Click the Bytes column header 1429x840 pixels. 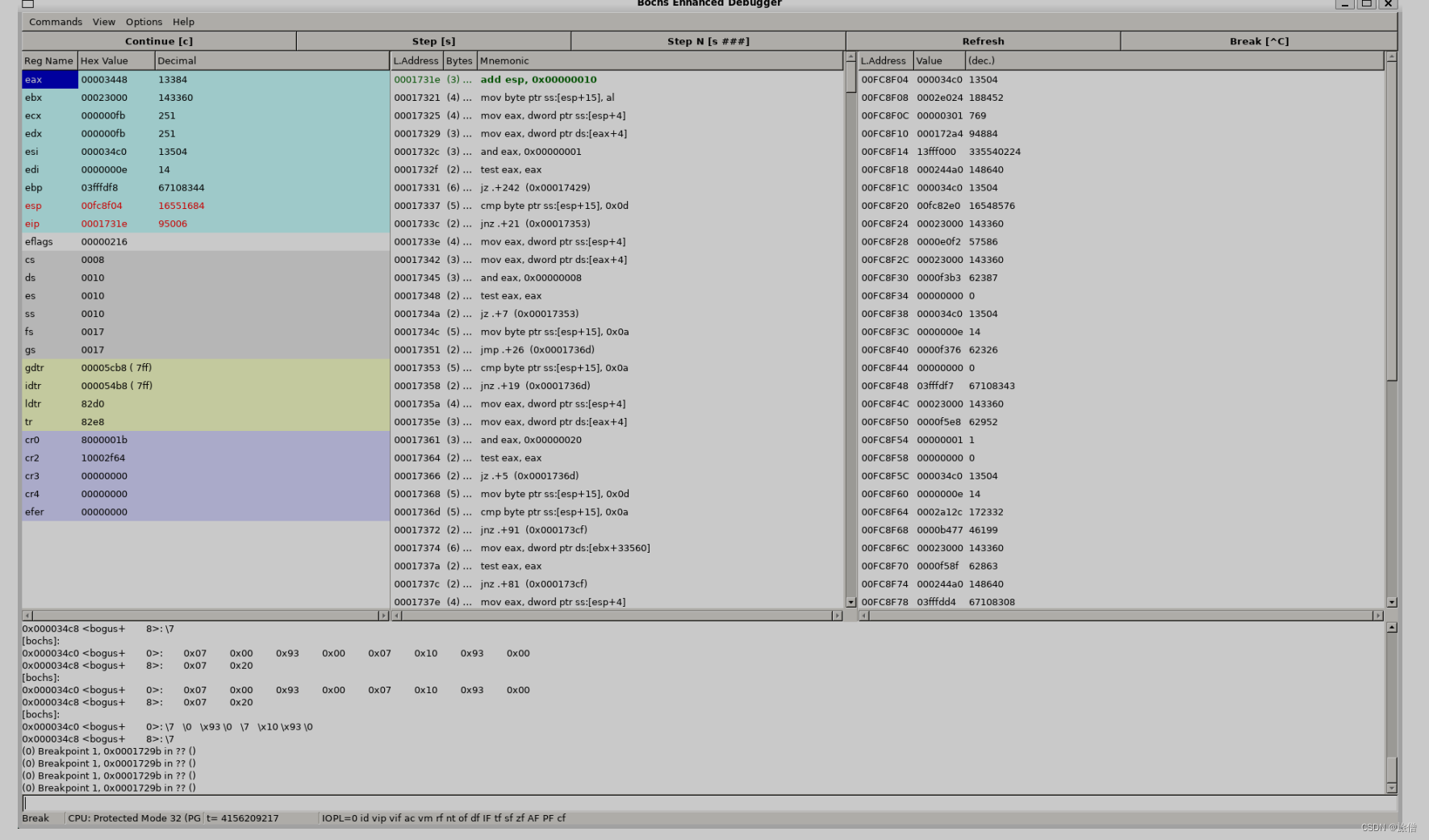[x=459, y=61]
